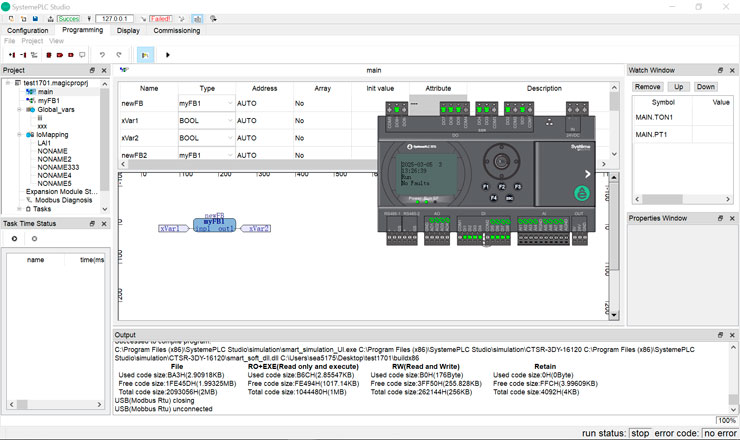This screenshot has width=740, height=440.
Task: Click the Remove button in Watch Window
Action: pos(647,87)
